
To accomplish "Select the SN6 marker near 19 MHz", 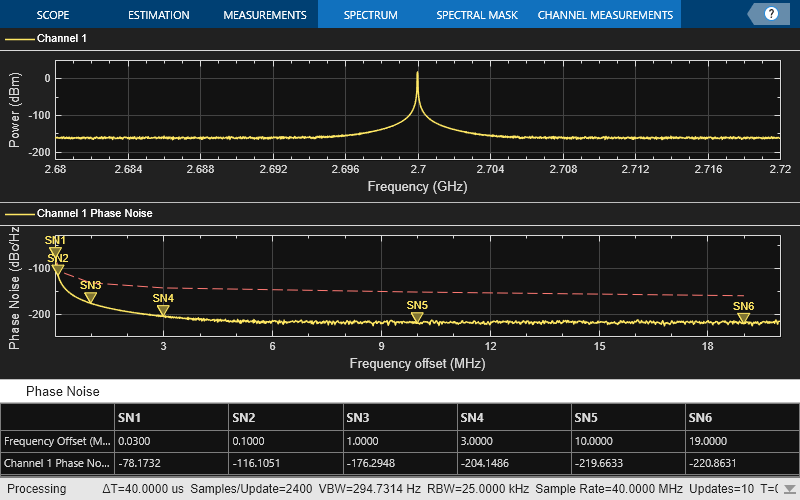I will tap(743, 319).
